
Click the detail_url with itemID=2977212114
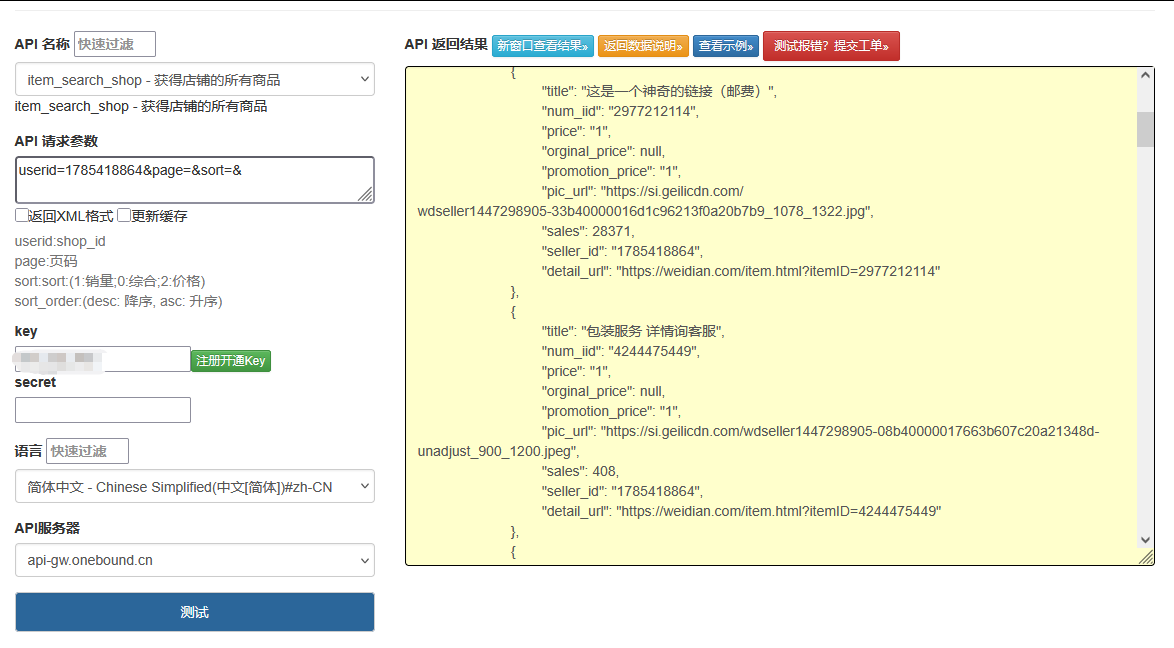pyautogui.click(x=740, y=271)
